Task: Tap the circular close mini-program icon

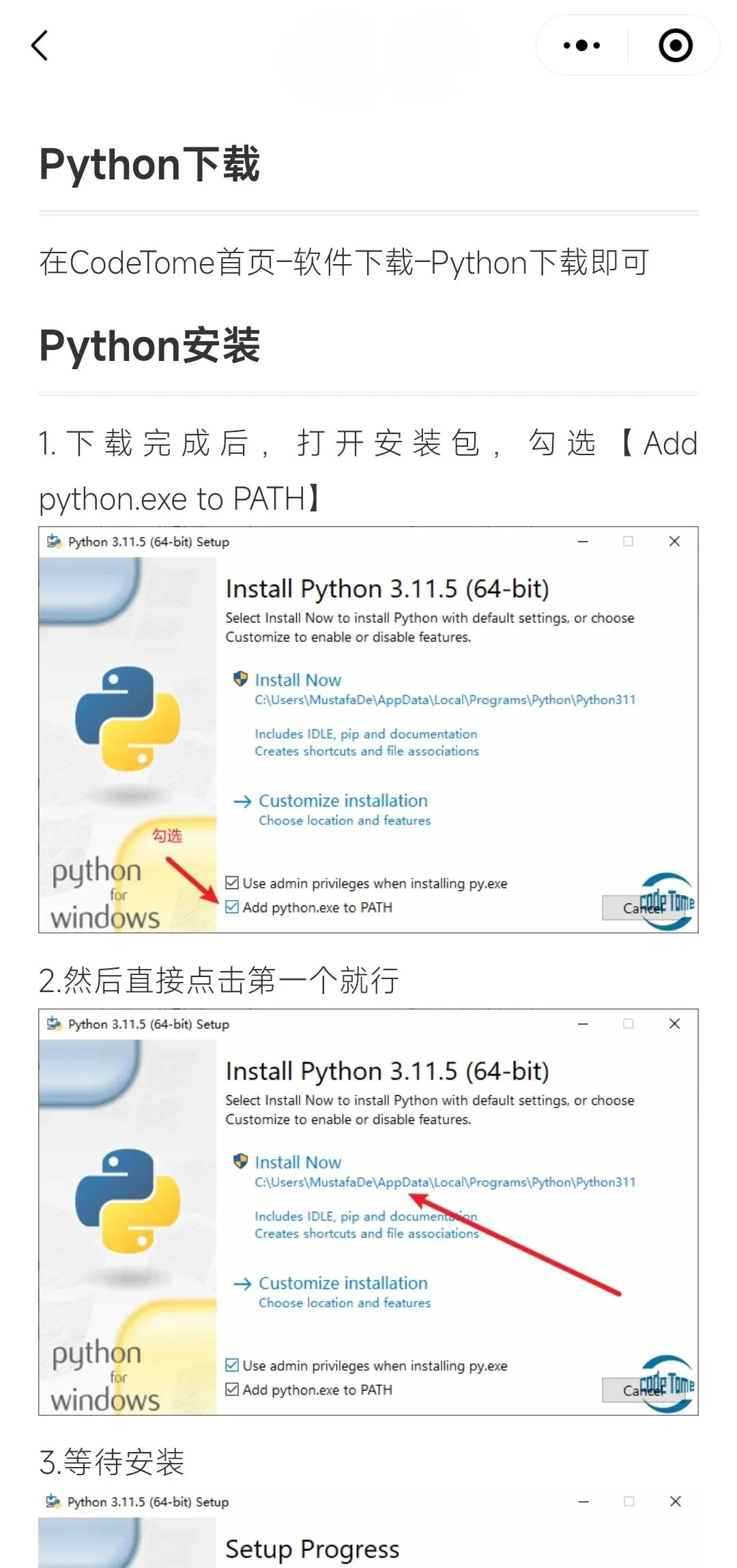Action: 676,46
